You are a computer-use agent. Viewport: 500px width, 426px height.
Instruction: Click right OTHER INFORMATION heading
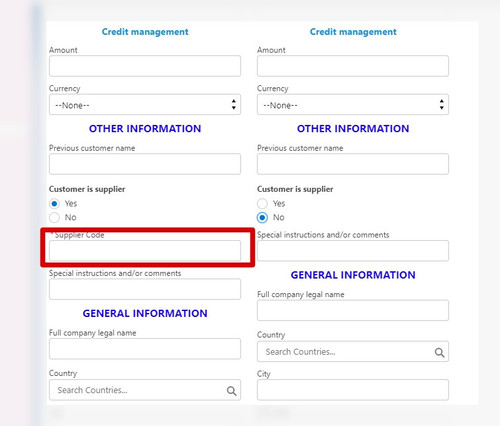click(x=353, y=129)
